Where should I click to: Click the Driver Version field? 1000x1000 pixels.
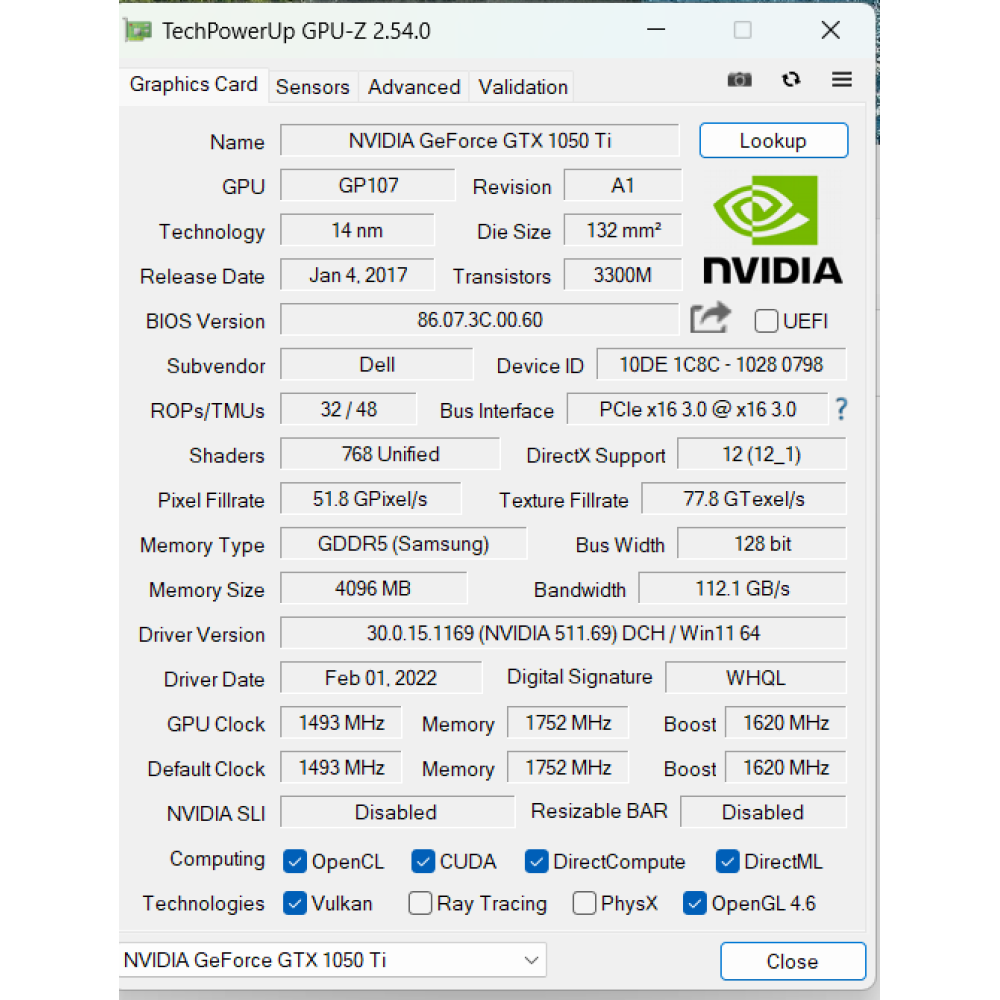pyautogui.click(x=563, y=633)
